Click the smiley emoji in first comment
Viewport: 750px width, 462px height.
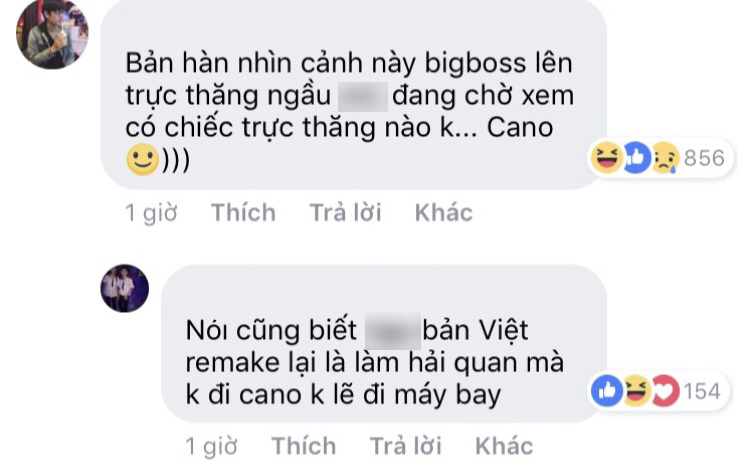point(143,159)
